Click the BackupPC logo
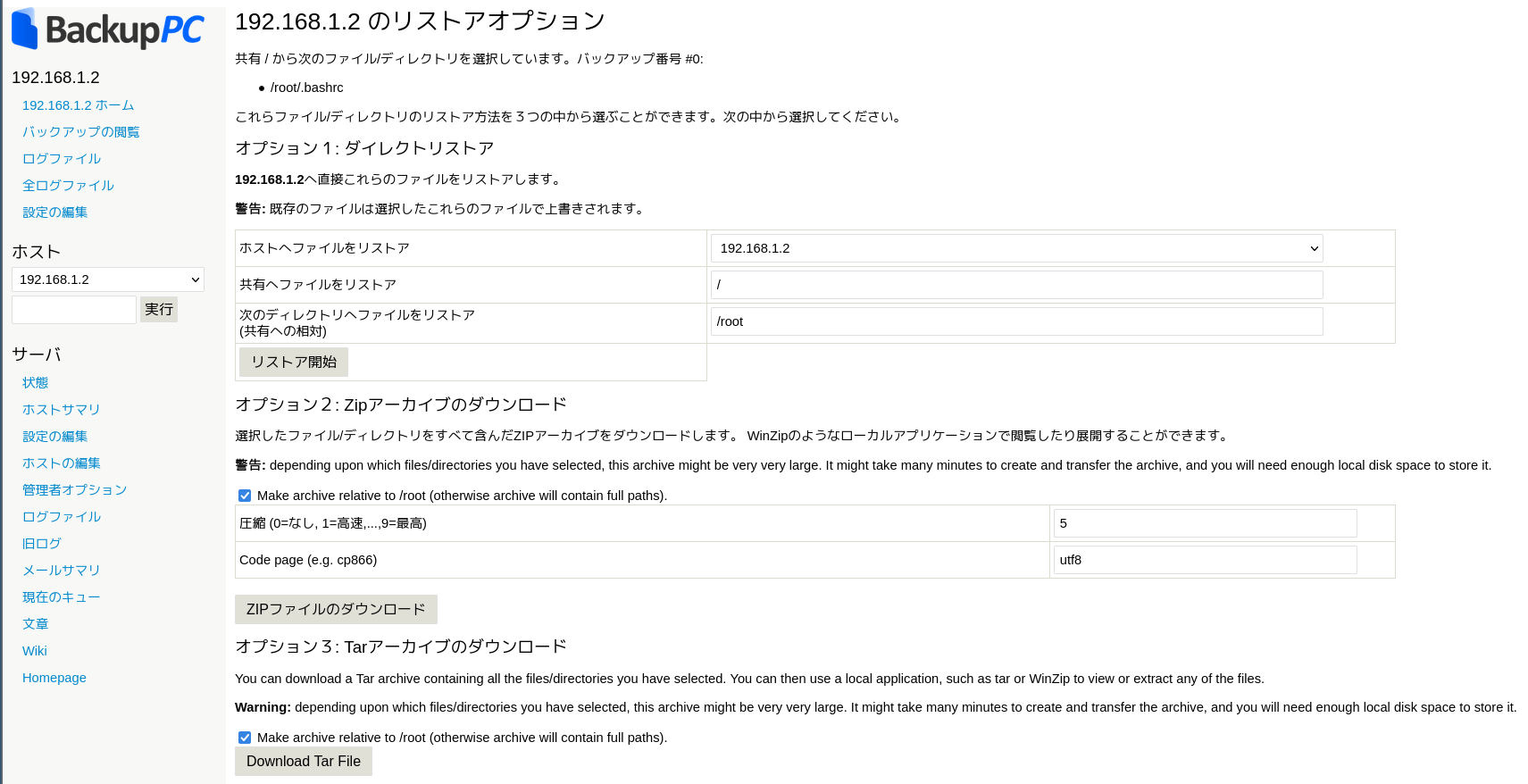 pos(108,29)
